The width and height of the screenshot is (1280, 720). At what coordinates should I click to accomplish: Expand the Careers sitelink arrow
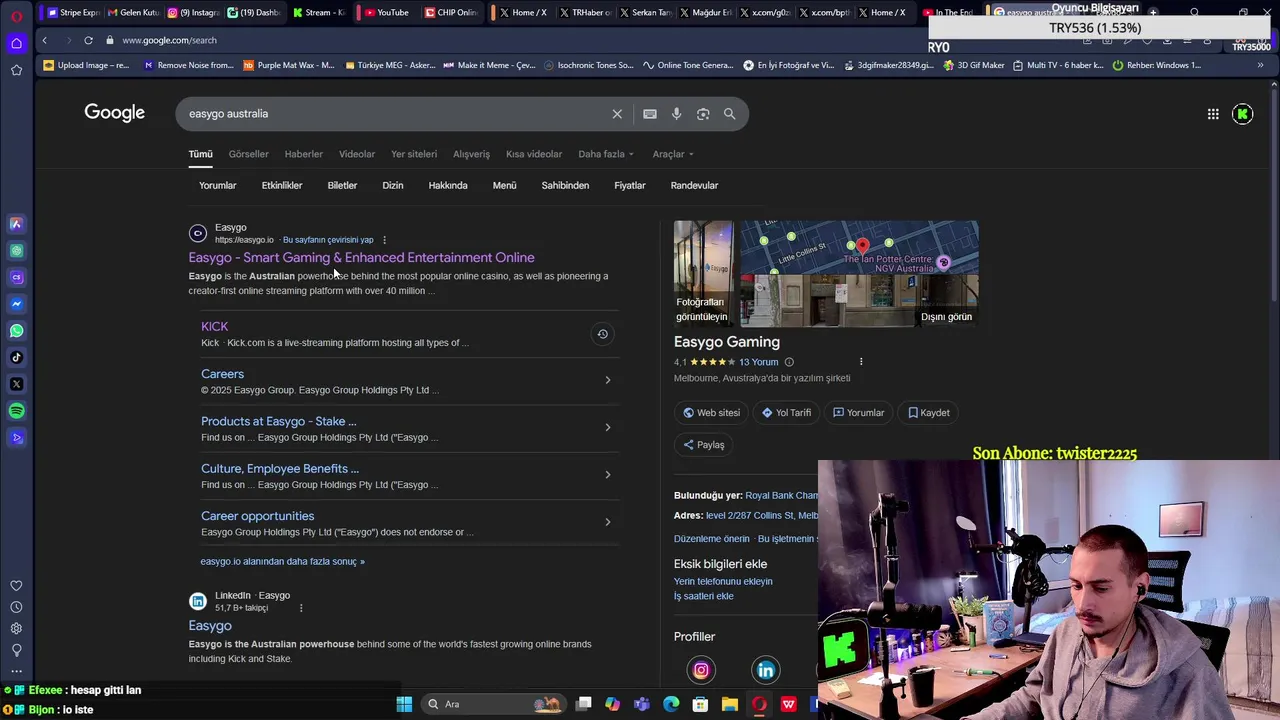pyautogui.click(x=608, y=380)
